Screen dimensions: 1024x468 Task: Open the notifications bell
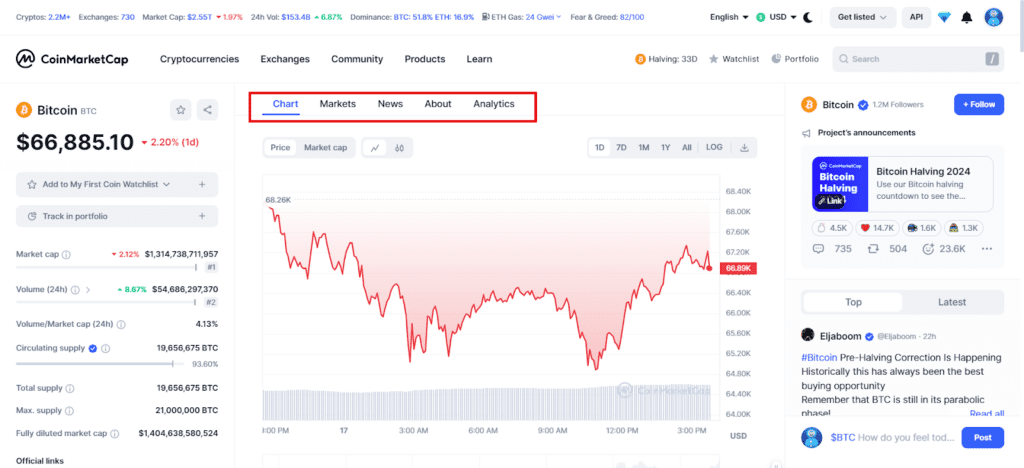click(x=967, y=18)
